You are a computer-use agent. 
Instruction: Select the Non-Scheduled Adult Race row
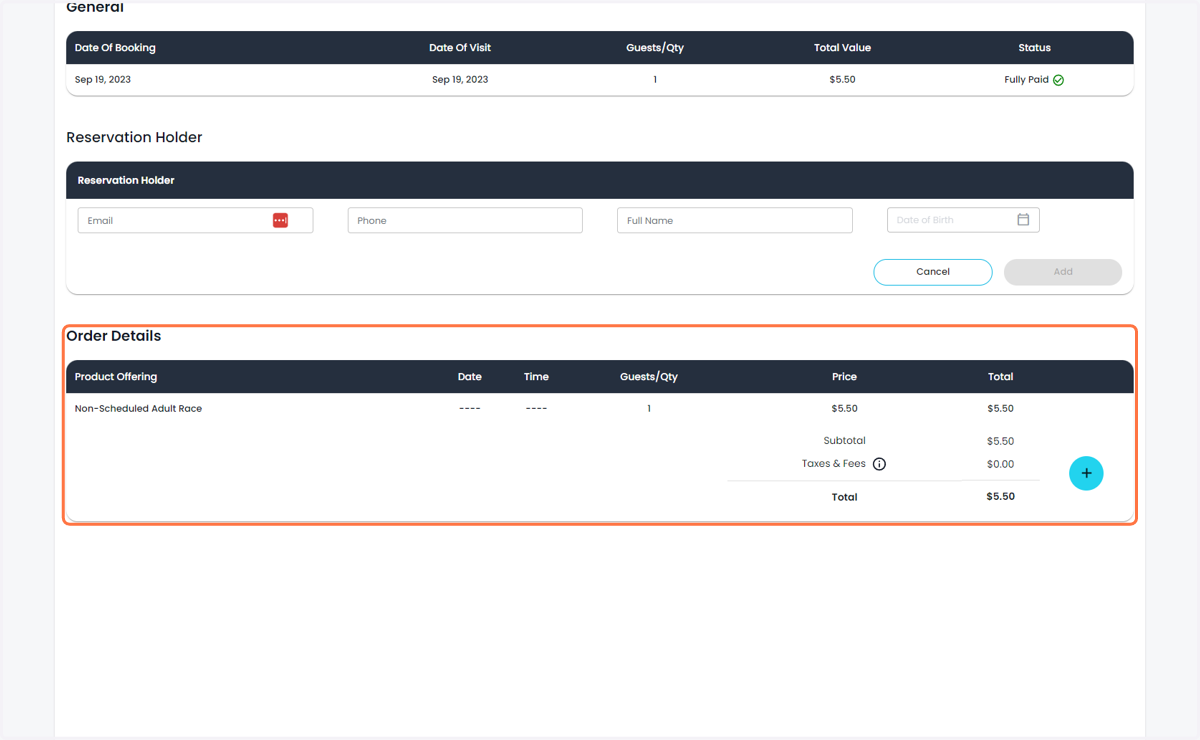pos(600,408)
